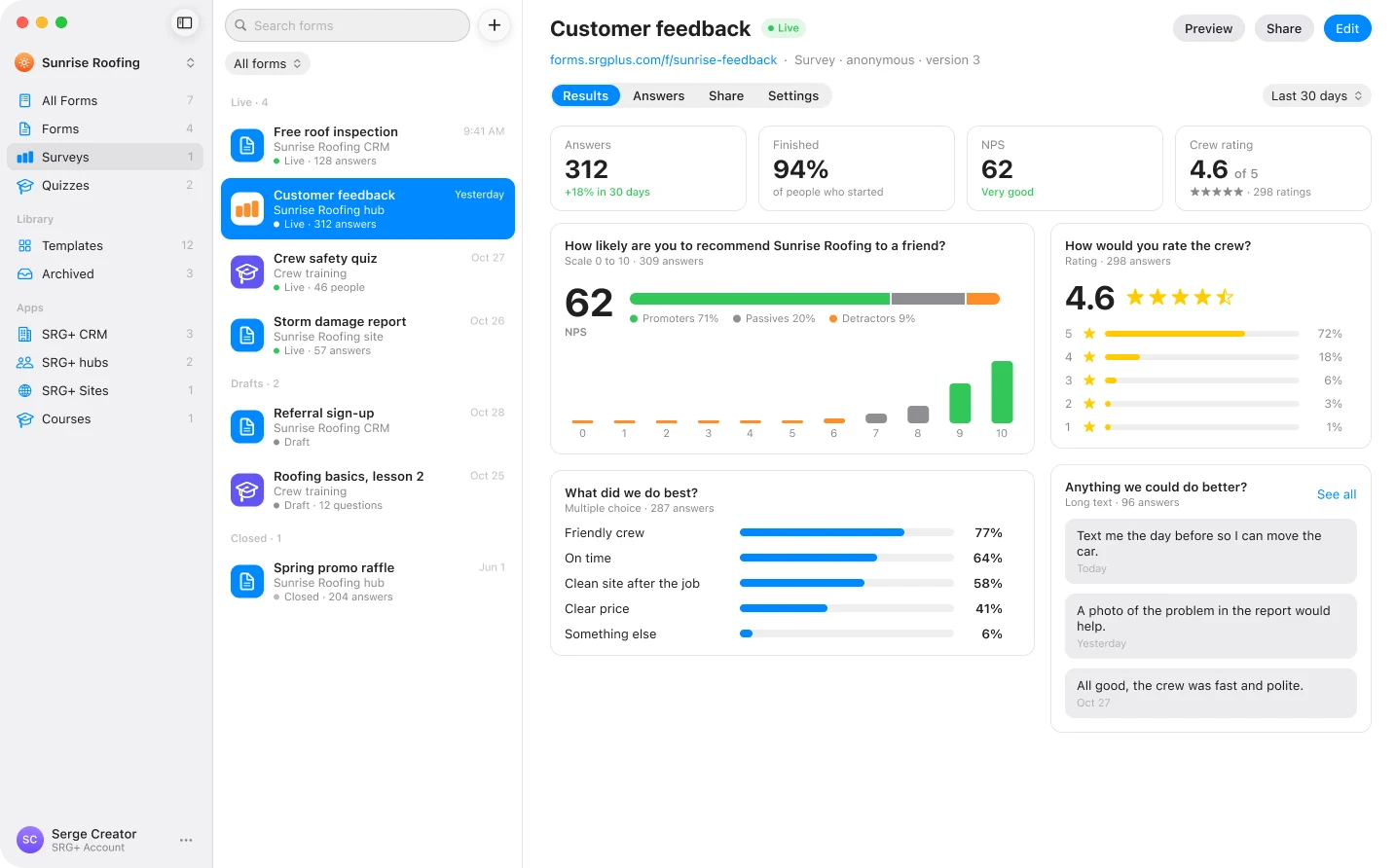Click the 'Text me the day before' response
Screen dimensions: 1396x868
pyautogui.click(x=1211, y=551)
